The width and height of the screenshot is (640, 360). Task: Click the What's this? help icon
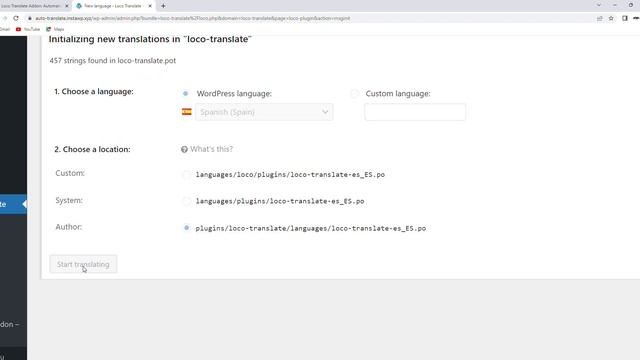[x=184, y=149]
